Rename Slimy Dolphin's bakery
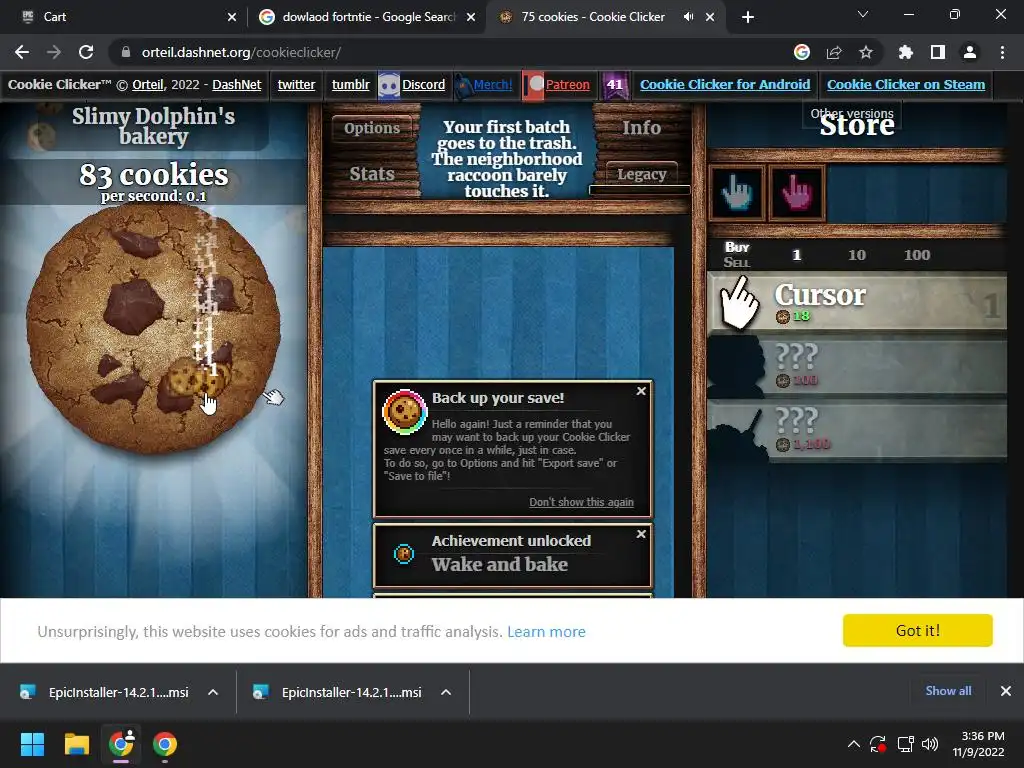Viewport: 1024px width, 768px height. (x=153, y=126)
